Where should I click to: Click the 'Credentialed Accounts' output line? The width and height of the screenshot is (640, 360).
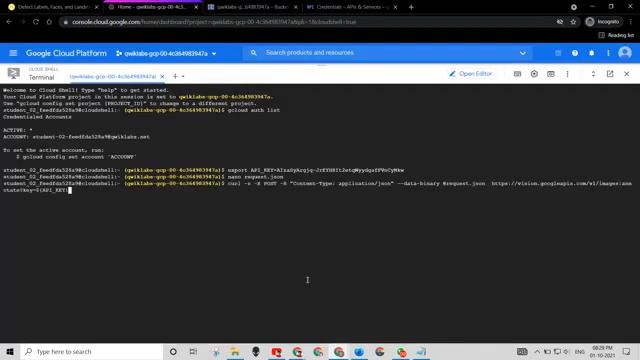click(37, 117)
